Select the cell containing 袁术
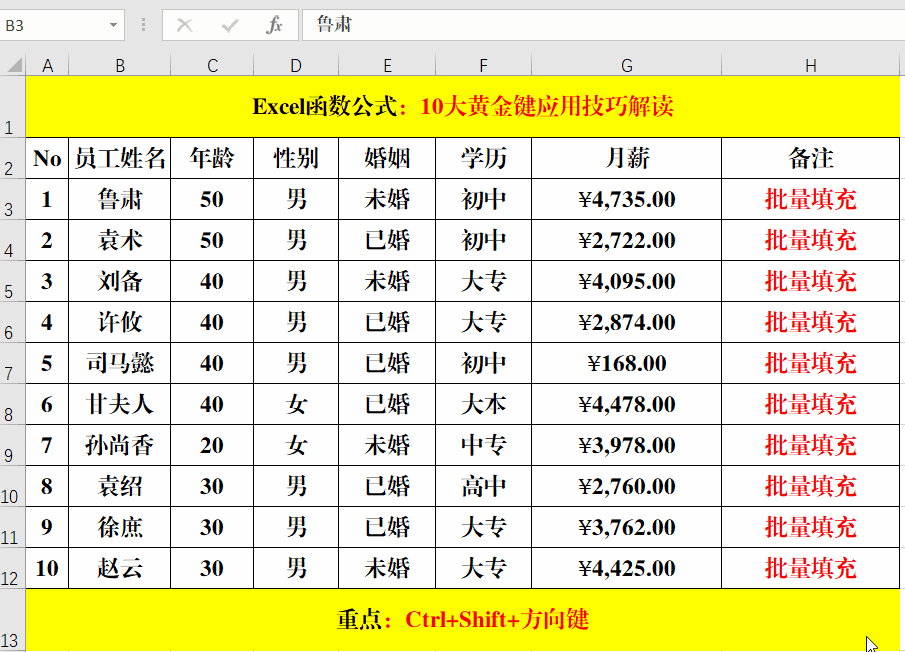The image size is (905, 652). tap(119, 240)
